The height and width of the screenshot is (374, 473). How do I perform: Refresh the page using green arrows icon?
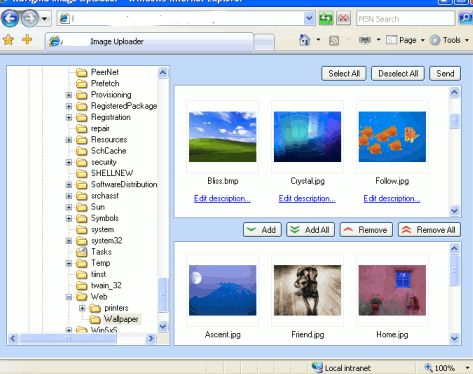click(x=326, y=18)
